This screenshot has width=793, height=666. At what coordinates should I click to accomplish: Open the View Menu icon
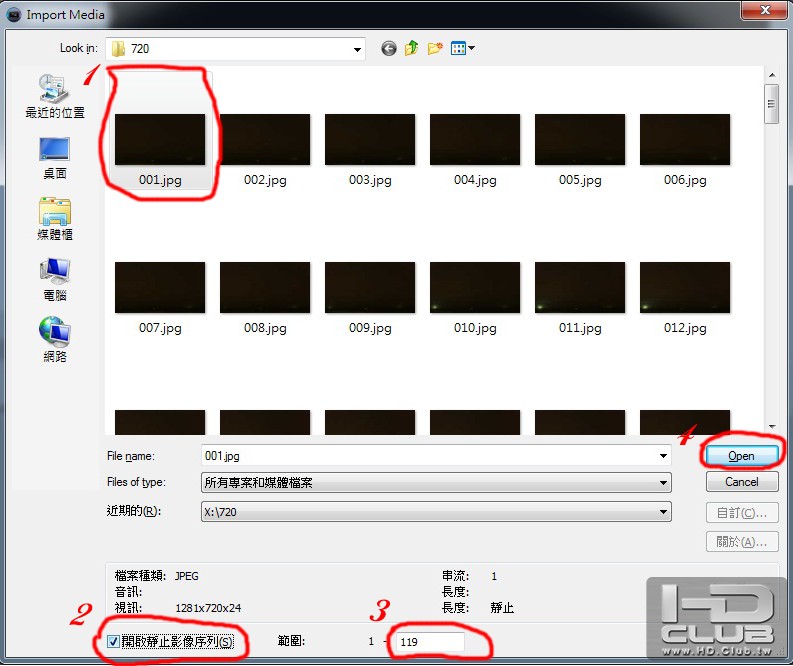coord(463,49)
